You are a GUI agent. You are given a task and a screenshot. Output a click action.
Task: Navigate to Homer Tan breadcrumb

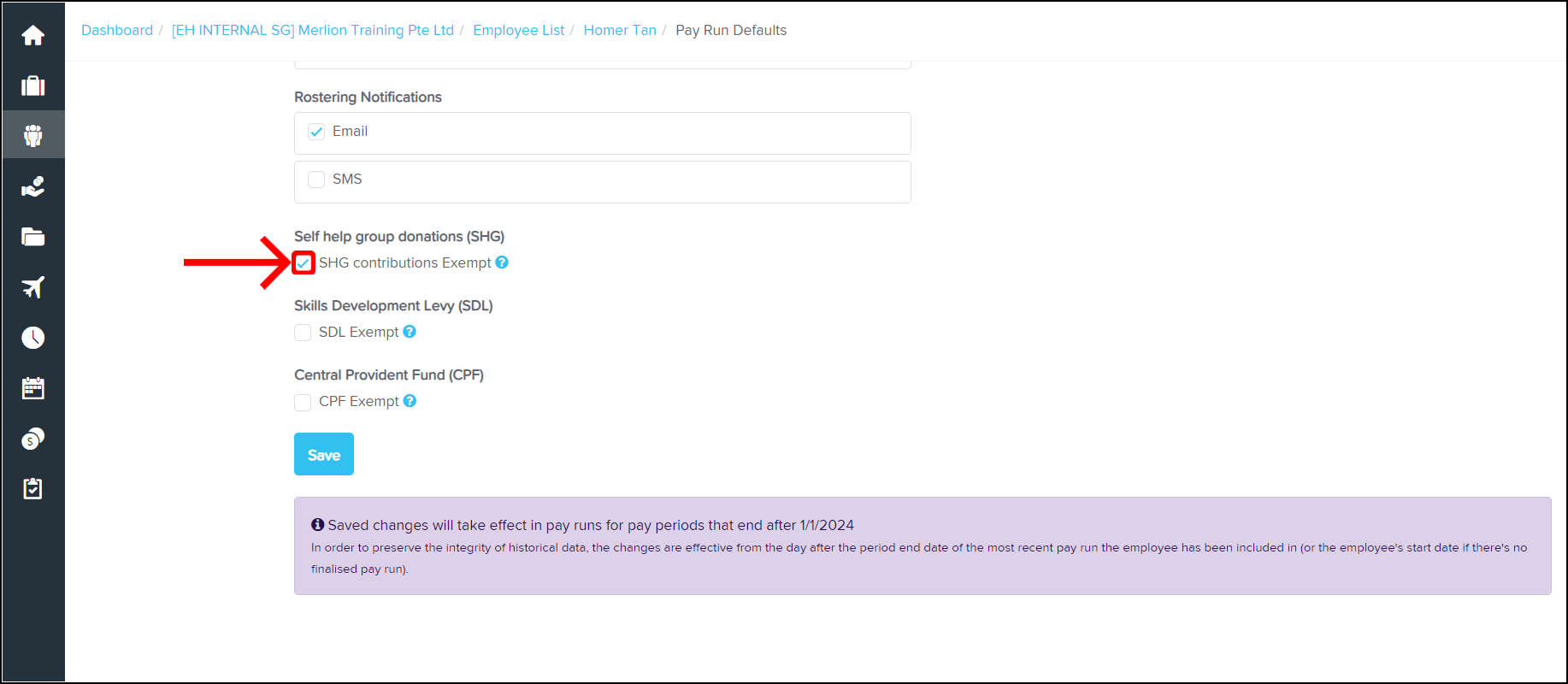tap(620, 30)
